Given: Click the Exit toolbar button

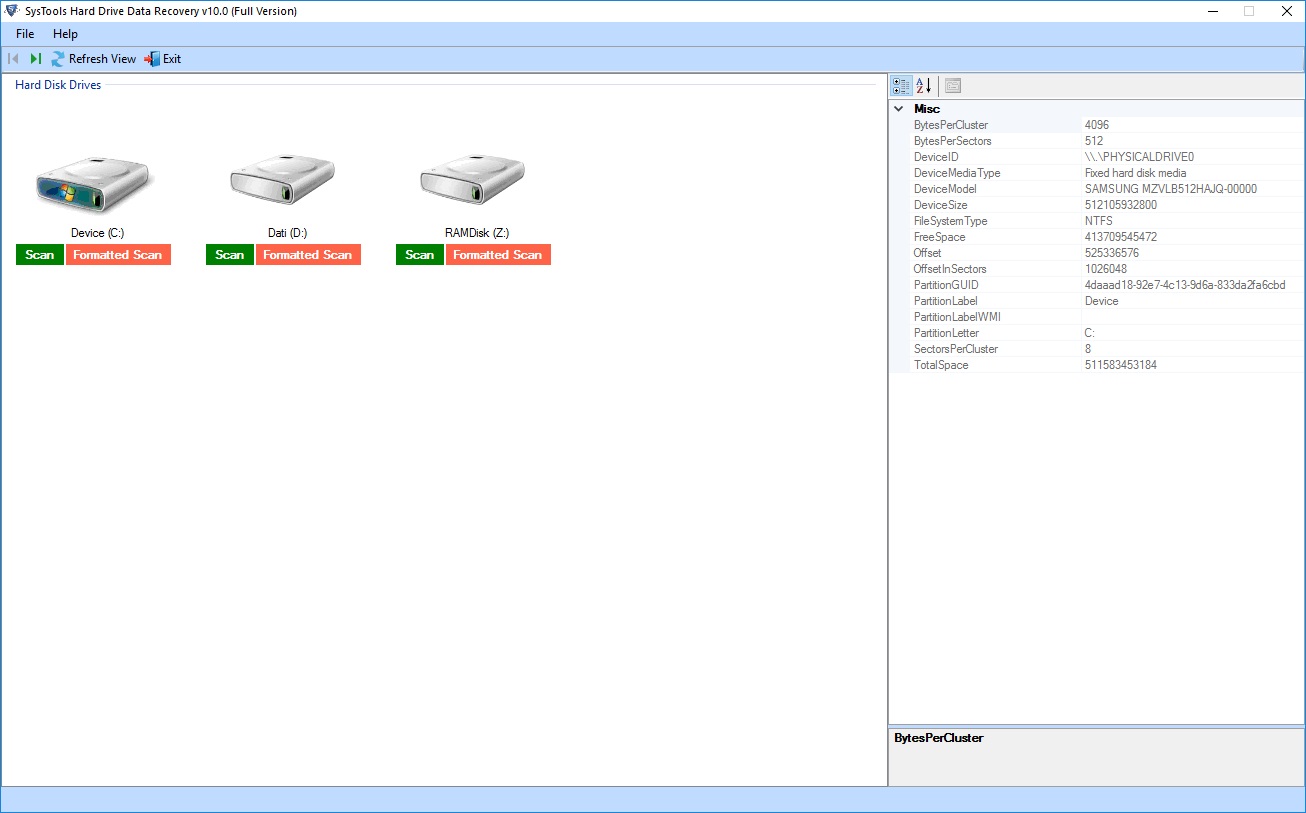Looking at the screenshot, I should (163, 59).
